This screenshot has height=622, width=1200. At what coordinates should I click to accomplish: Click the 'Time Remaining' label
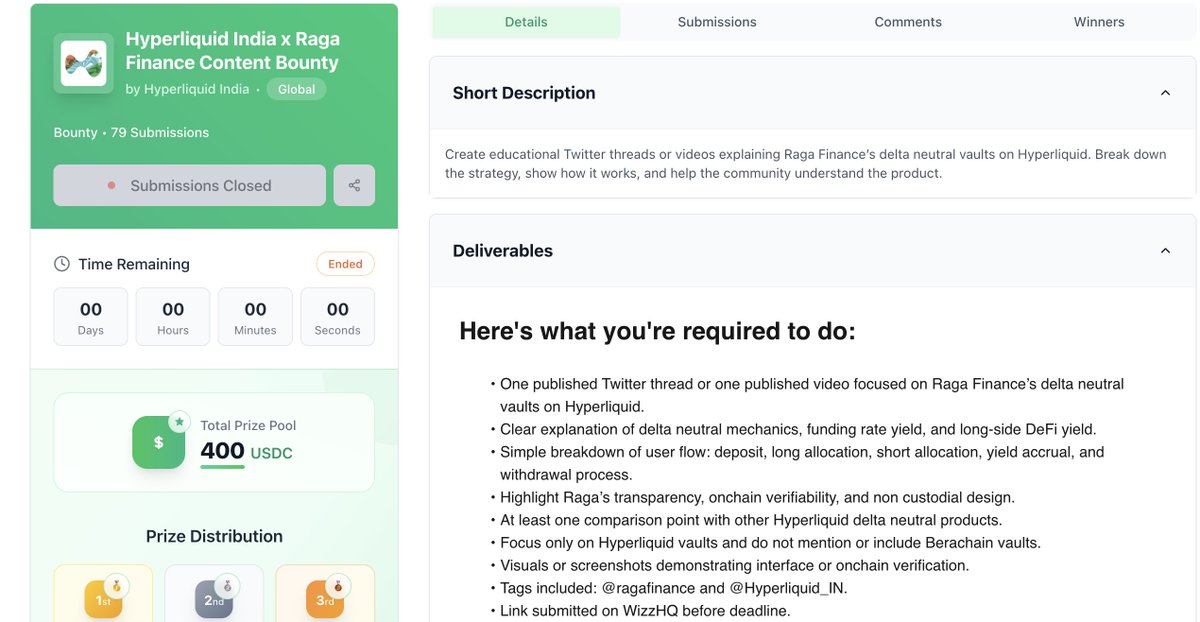[x=134, y=264]
